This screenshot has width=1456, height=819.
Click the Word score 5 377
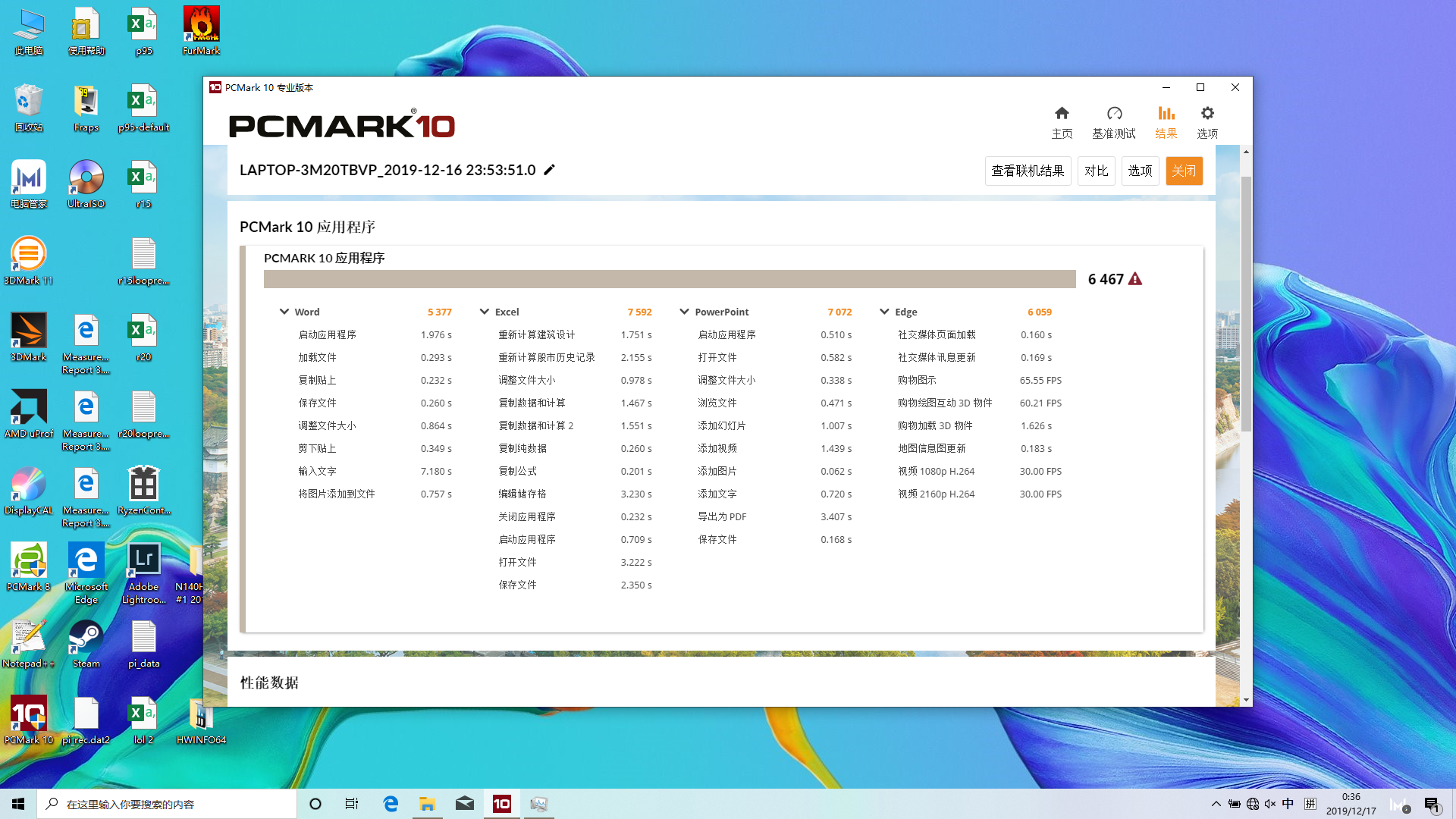click(x=439, y=312)
